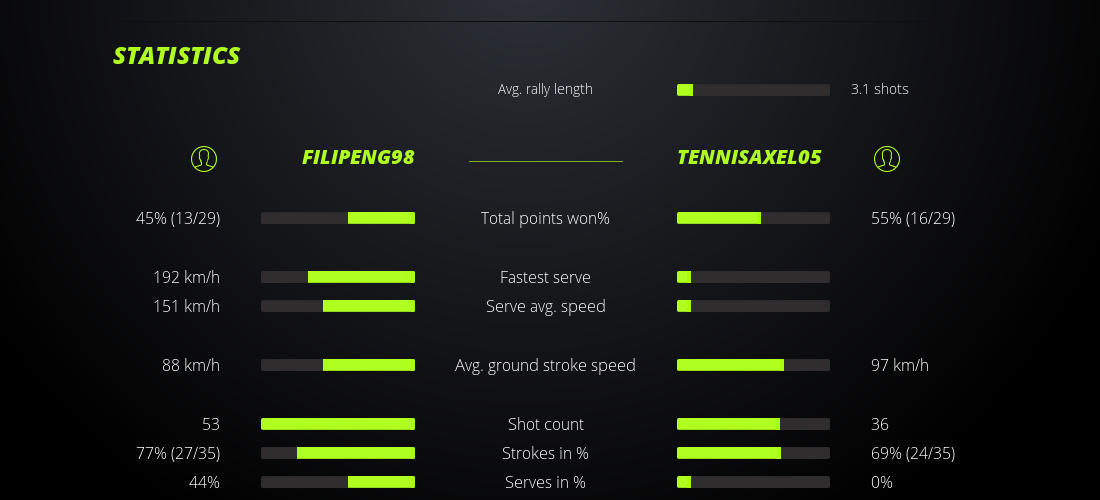Image resolution: width=1100 pixels, height=500 pixels.
Task: Click FILIPENG98's Total points won bar
Action: click(x=338, y=218)
